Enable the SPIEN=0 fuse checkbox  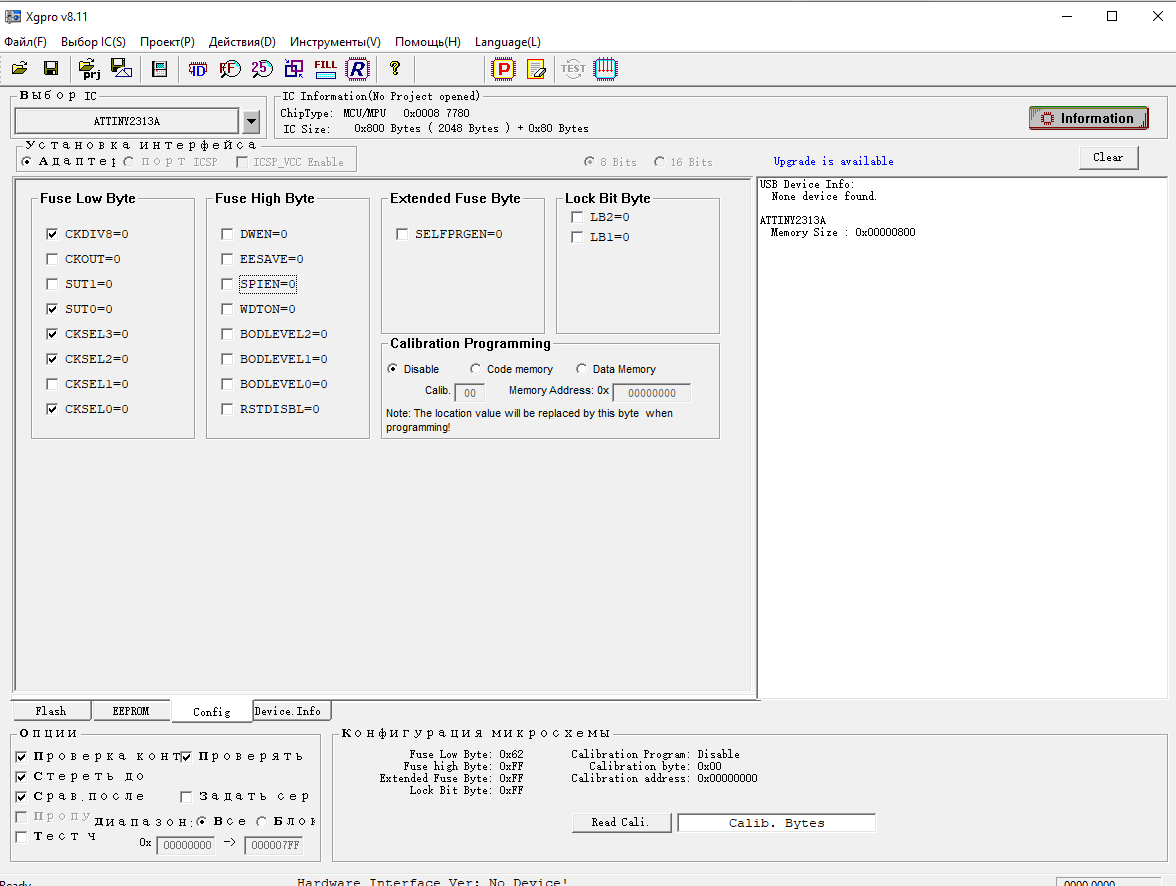click(227, 284)
